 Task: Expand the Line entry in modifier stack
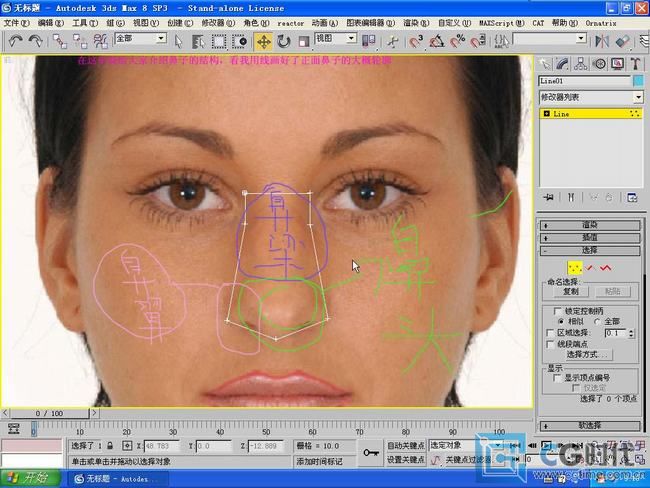[546, 114]
